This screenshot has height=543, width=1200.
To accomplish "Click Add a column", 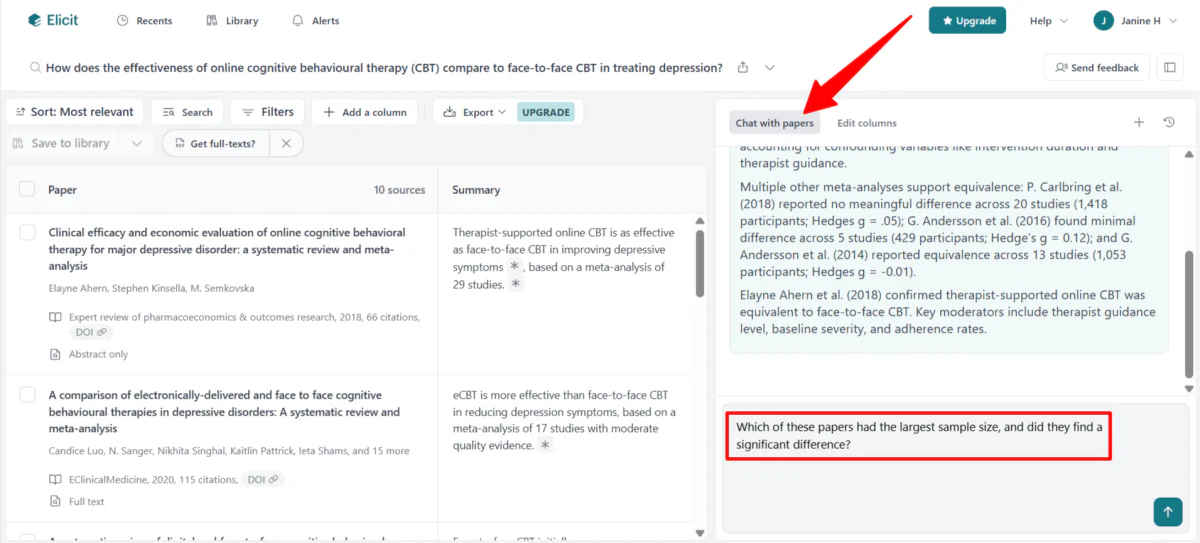I will (364, 112).
